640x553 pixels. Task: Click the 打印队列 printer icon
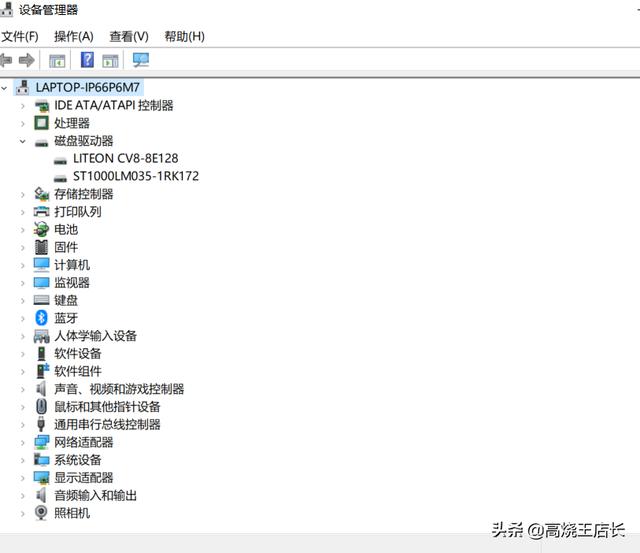[x=41, y=211]
